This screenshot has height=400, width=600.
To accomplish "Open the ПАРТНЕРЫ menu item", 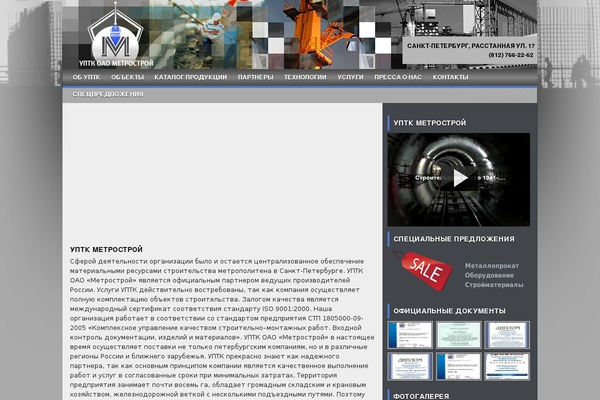I will [x=256, y=77].
